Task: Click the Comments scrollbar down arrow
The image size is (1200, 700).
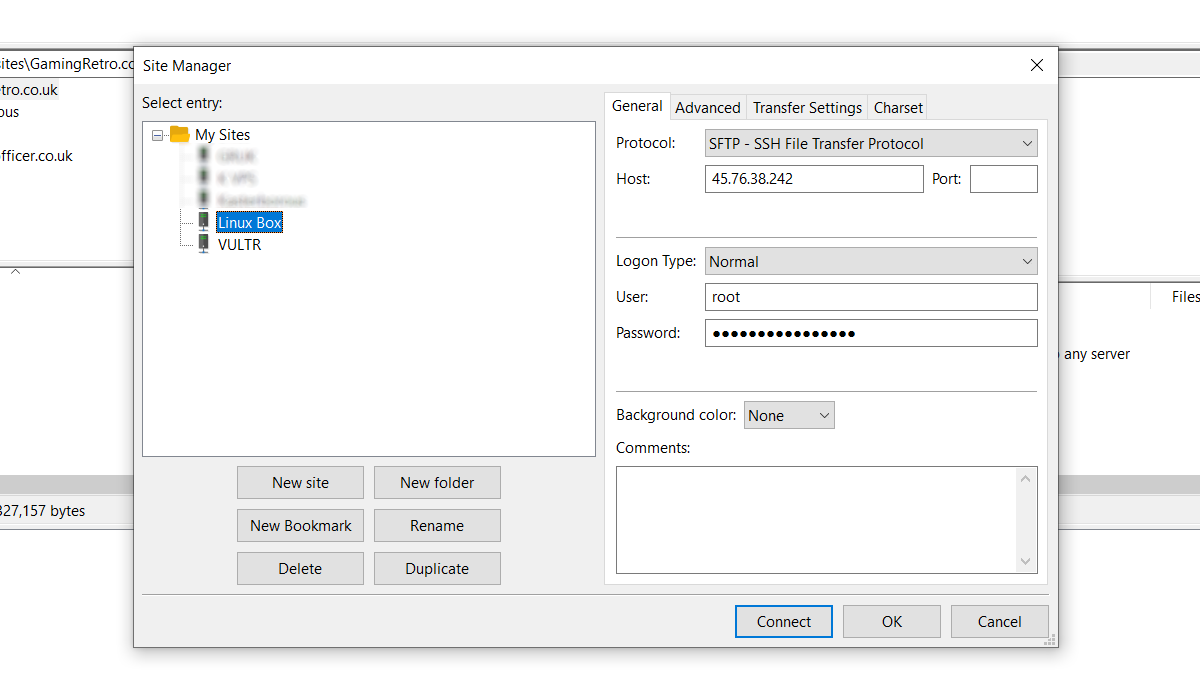Action: [x=1025, y=562]
